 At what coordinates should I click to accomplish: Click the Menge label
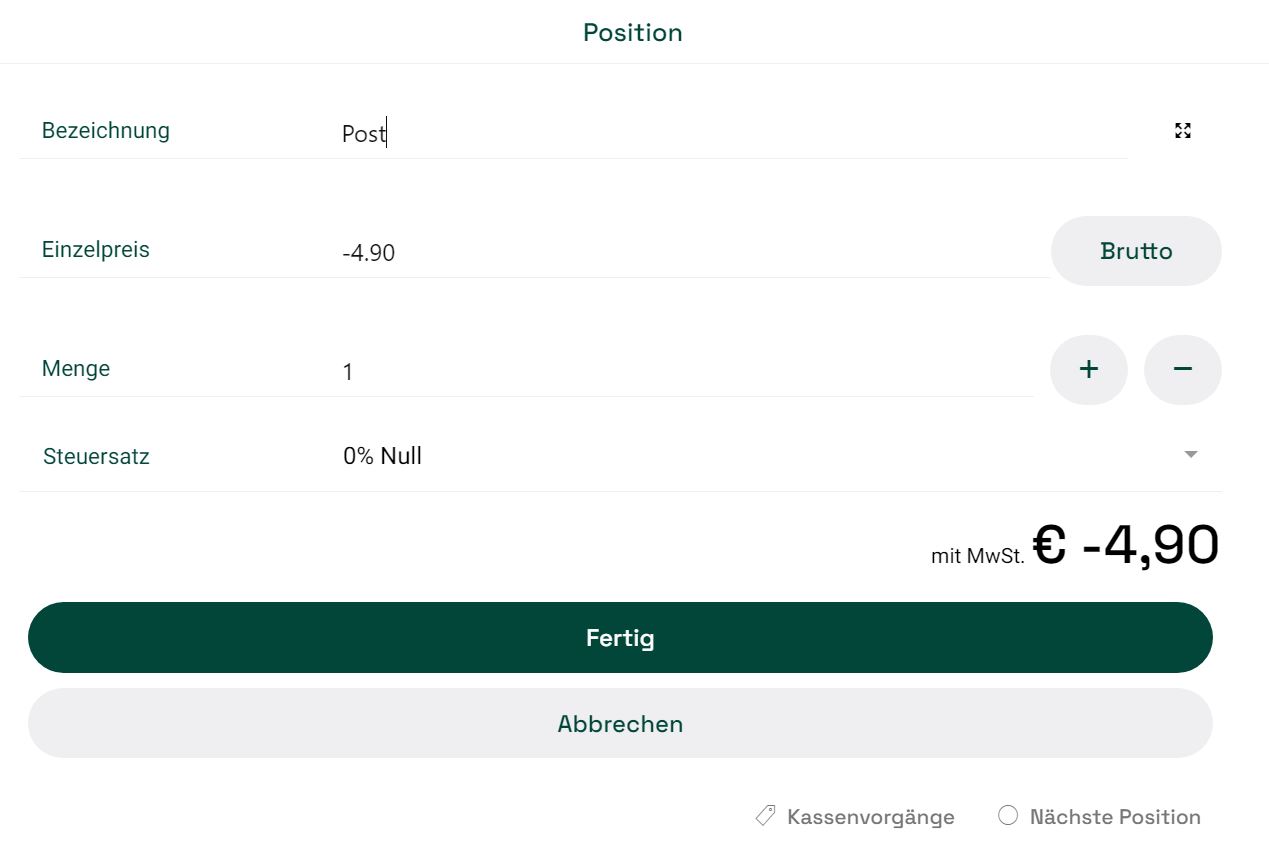click(76, 368)
